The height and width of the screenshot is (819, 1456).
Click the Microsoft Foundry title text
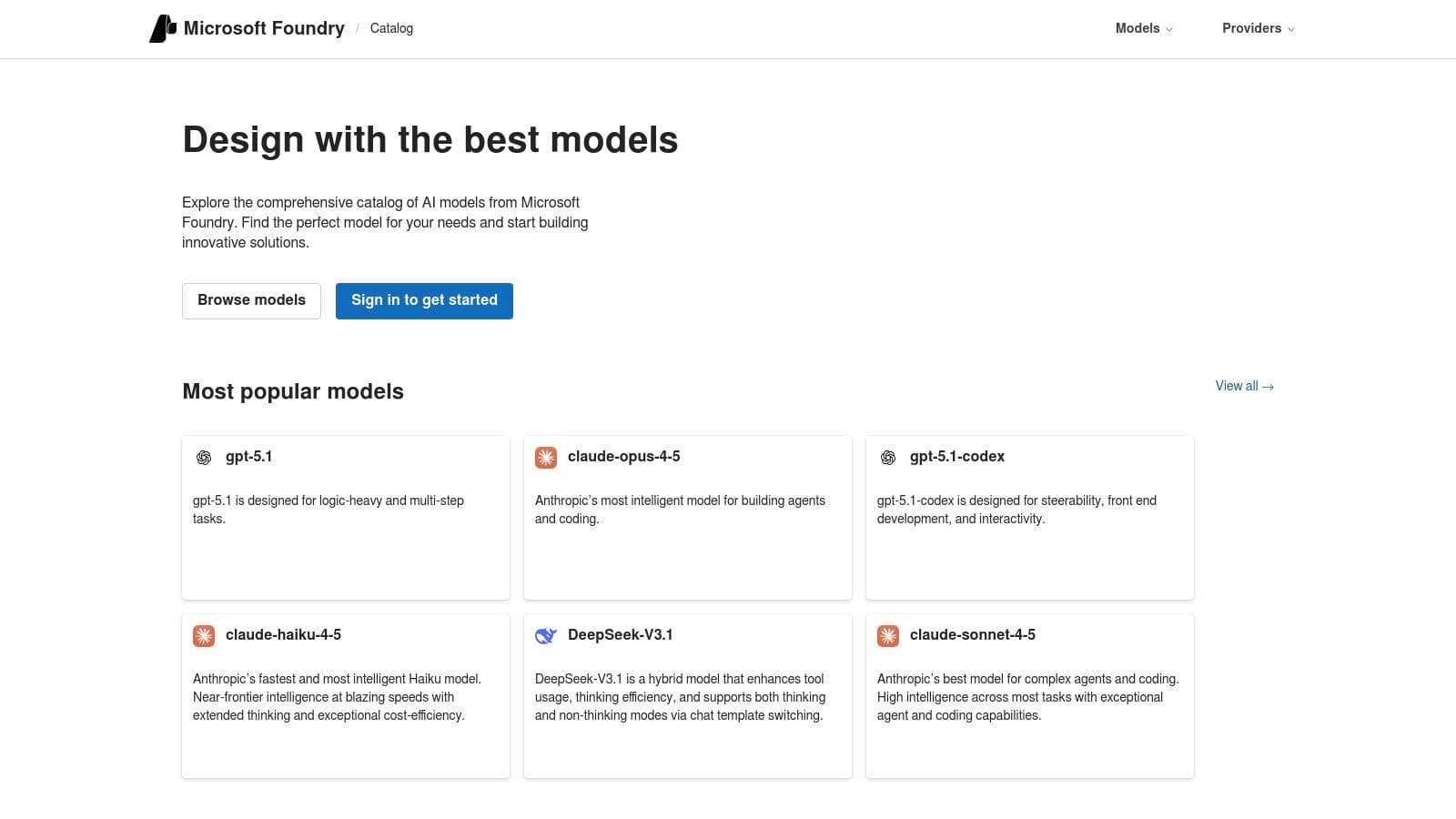[x=264, y=28]
